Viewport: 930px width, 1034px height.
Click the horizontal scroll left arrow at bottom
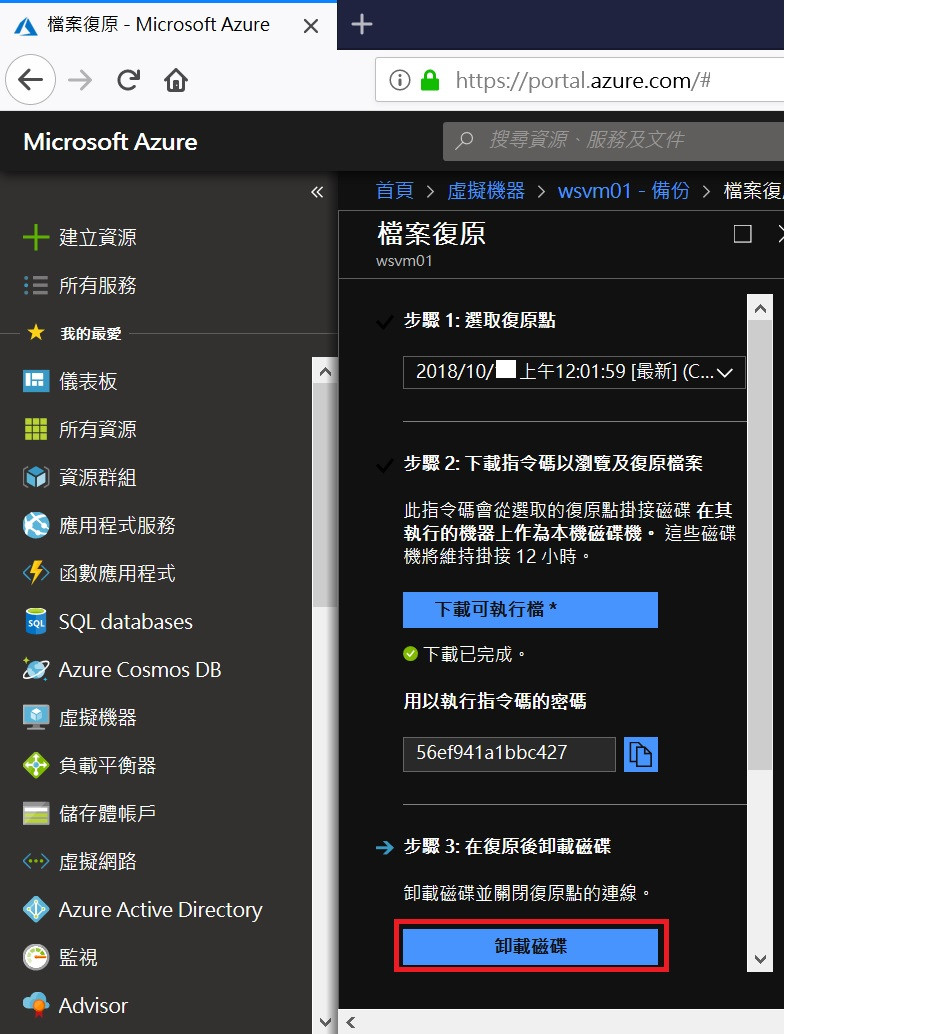pos(351,1023)
